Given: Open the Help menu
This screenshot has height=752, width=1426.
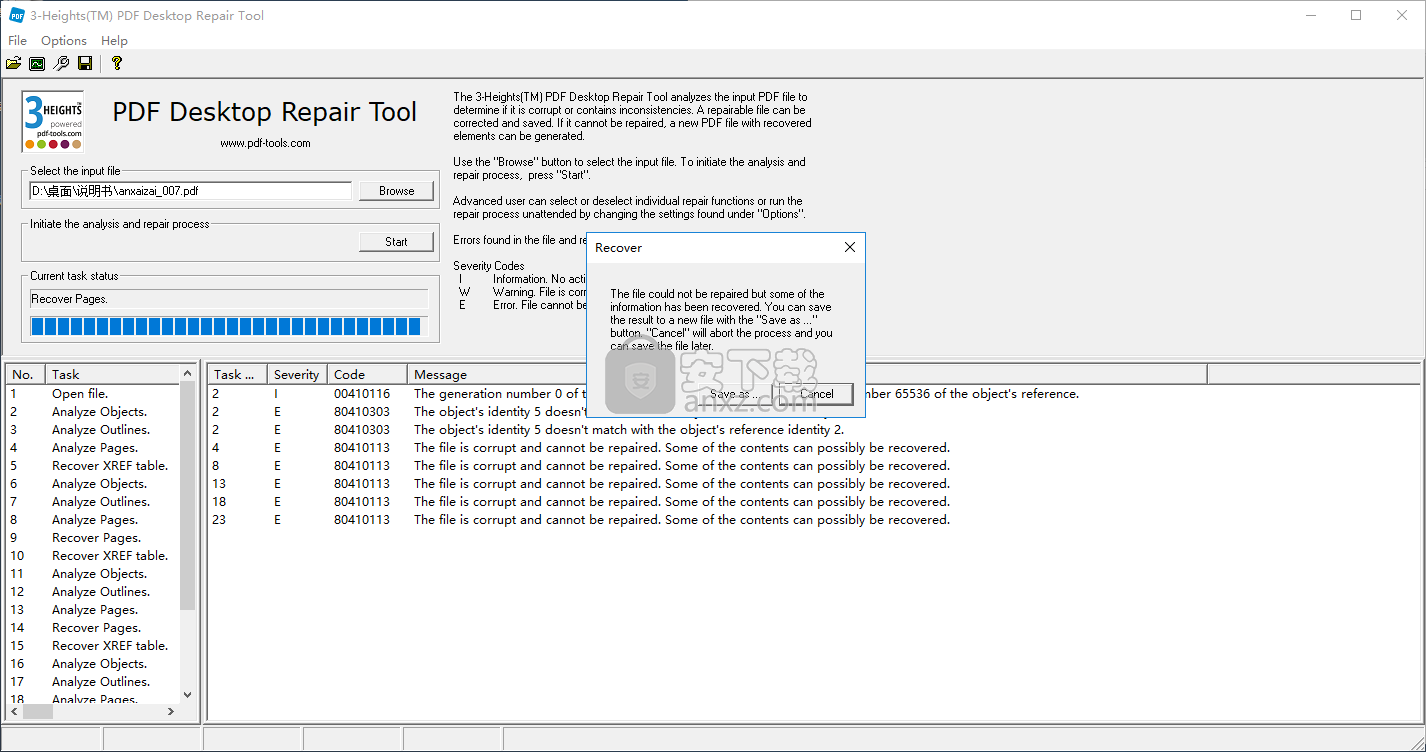Looking at the screenshot, I should (x=115, y=41).
